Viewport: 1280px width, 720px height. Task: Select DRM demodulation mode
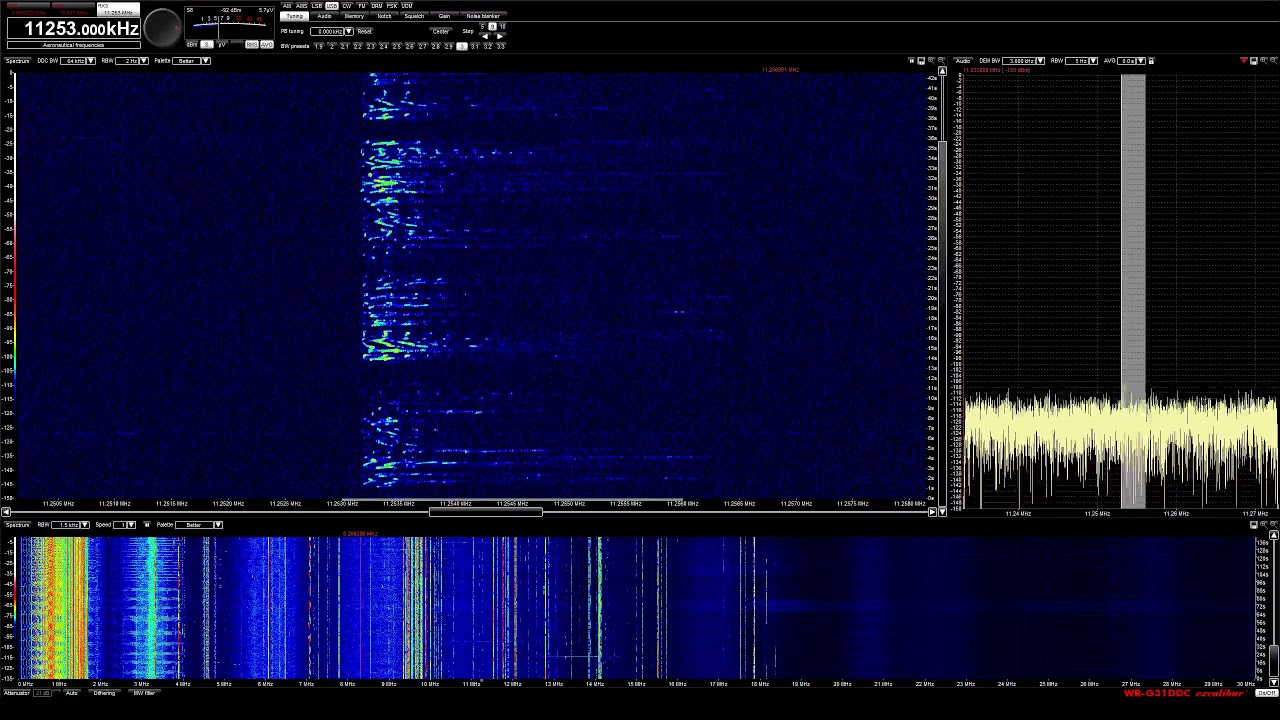[x=377, y=6]
